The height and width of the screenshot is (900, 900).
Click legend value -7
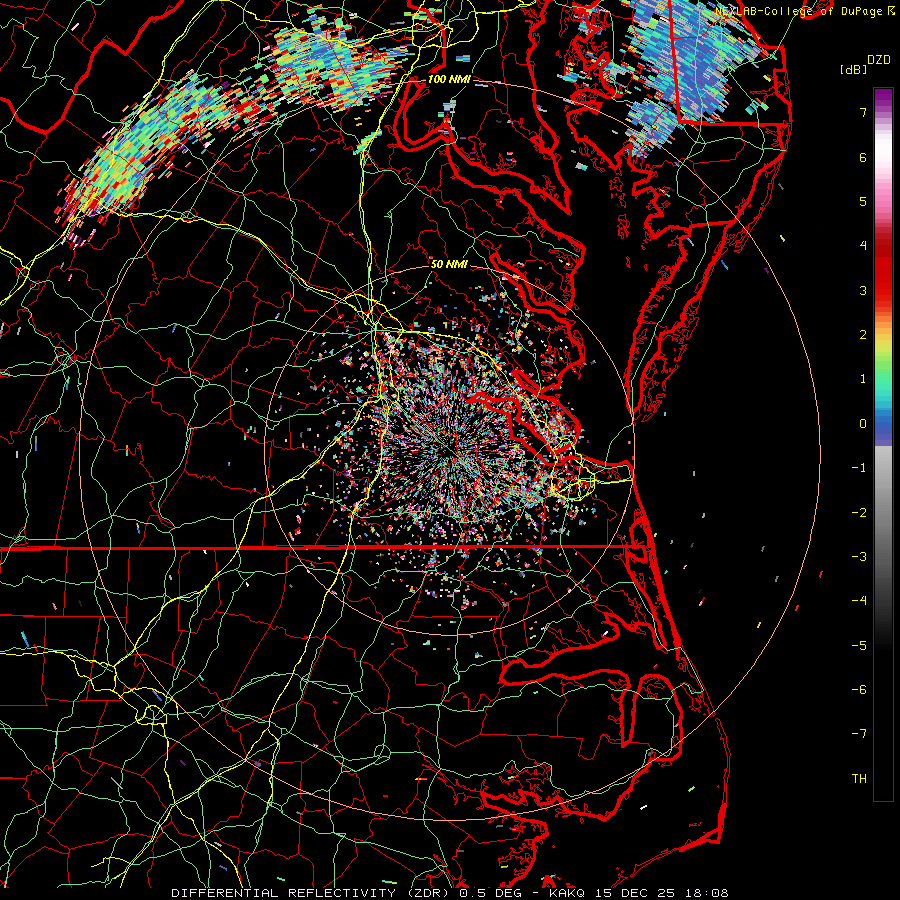[859, 734]
